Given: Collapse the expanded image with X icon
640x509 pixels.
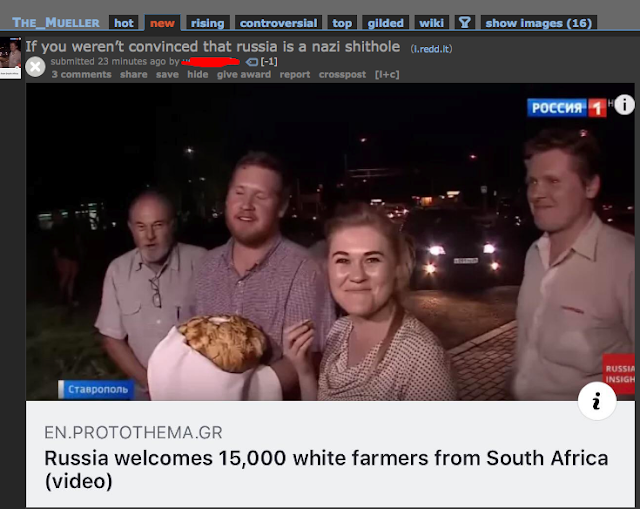Looking at the screenshot, I should (35, 67).
